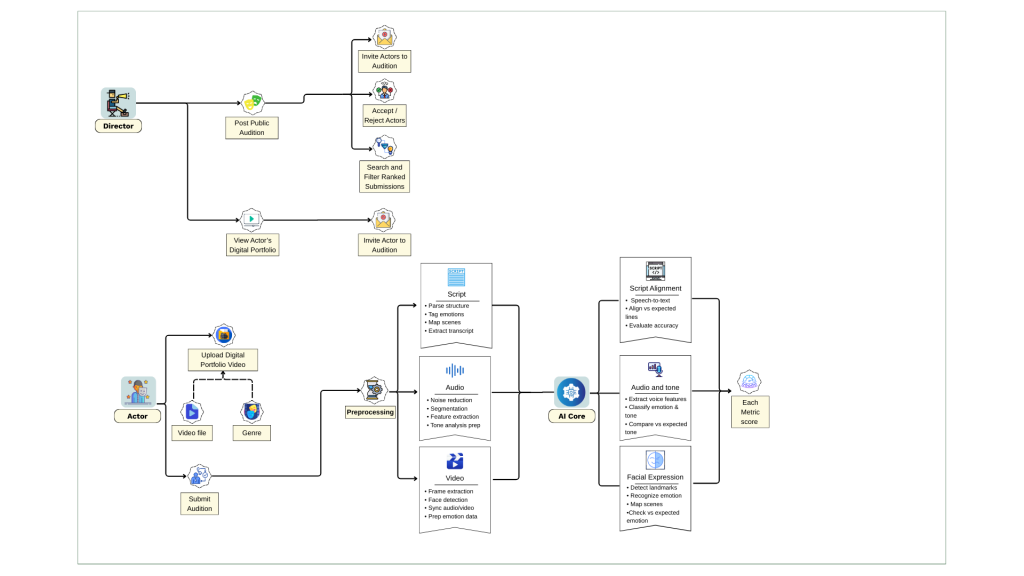Select the Each Metric score icon
Viewport: 1024px width, 576px height.
tap(749, 382)
